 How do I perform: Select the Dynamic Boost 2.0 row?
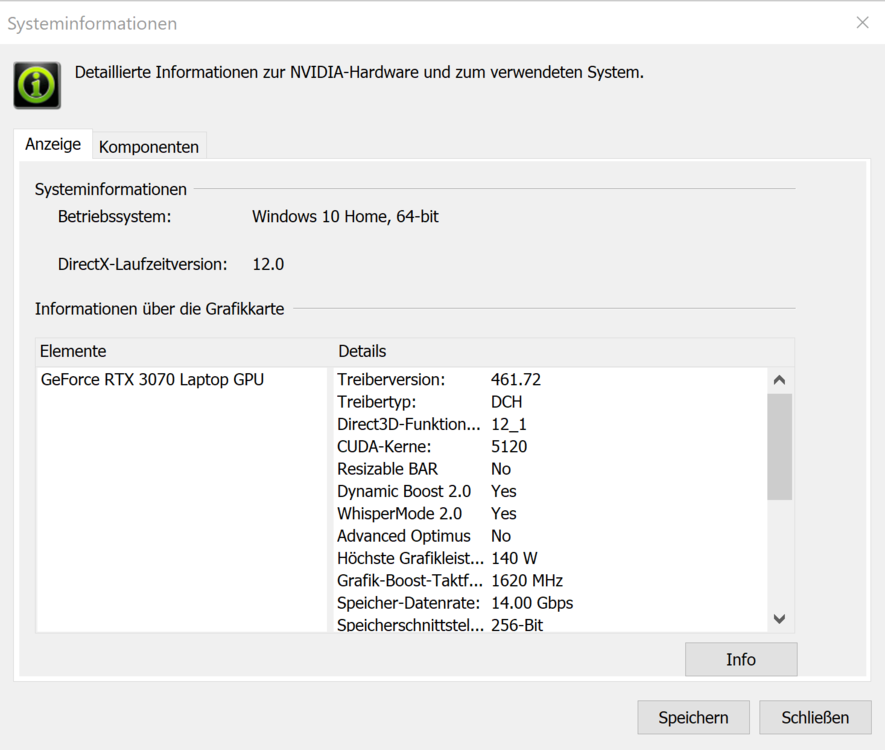427,491
